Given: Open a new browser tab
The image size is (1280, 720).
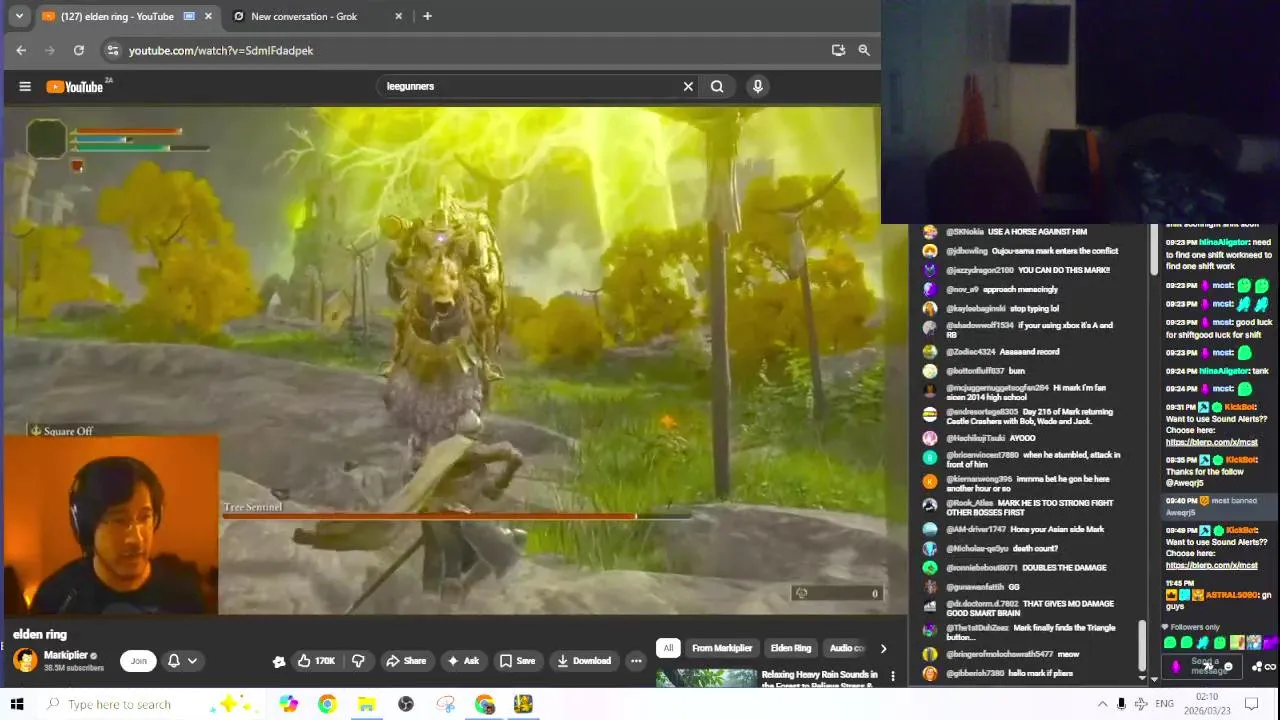Looking at the screenshot, I should [x=427, y=16].
